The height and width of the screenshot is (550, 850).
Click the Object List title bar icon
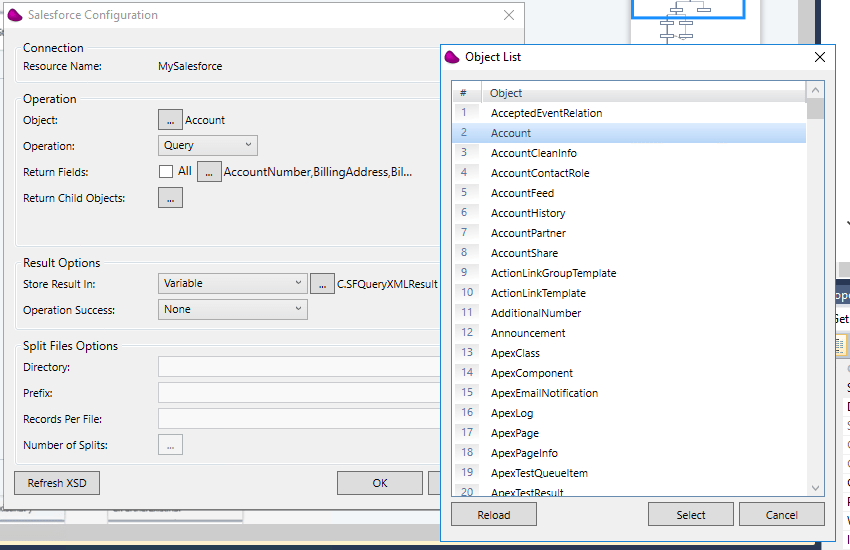click(452, 57)
